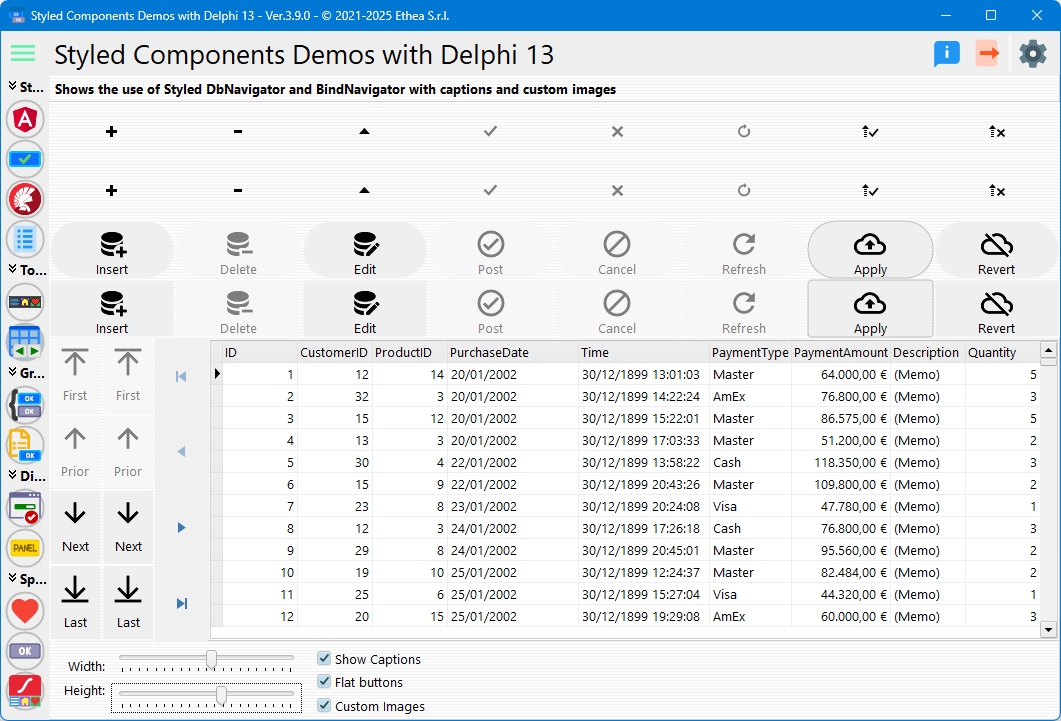Click the Delphi helmet icon in the sidebar

click(25, 199)
